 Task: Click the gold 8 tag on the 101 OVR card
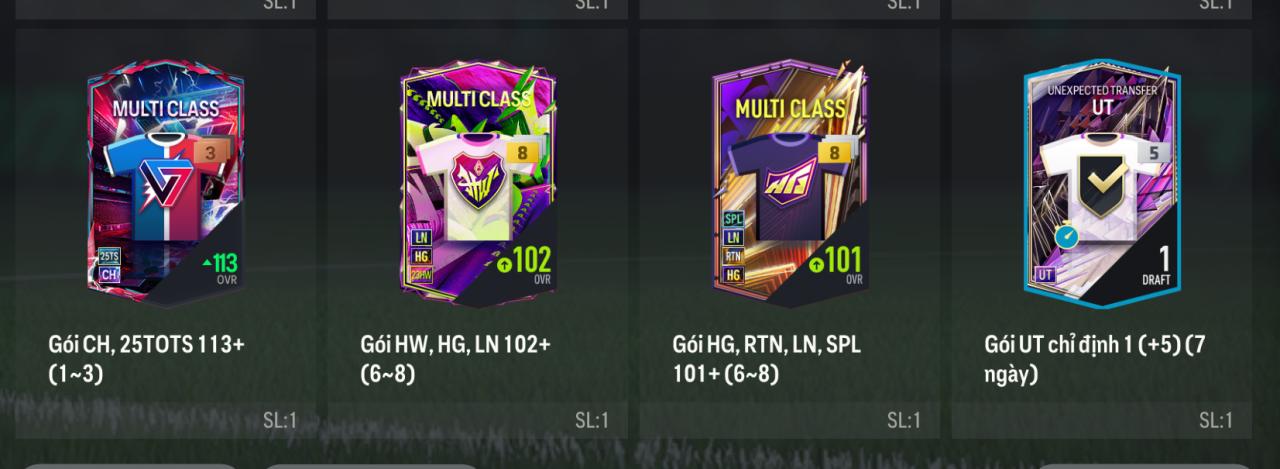pos(834,153)
